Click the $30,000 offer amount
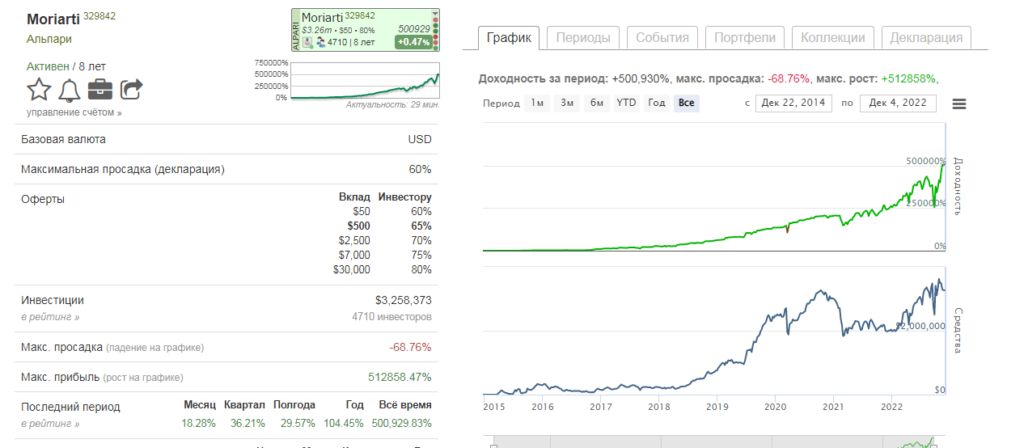1024x448 pixels. pos(351,270)
